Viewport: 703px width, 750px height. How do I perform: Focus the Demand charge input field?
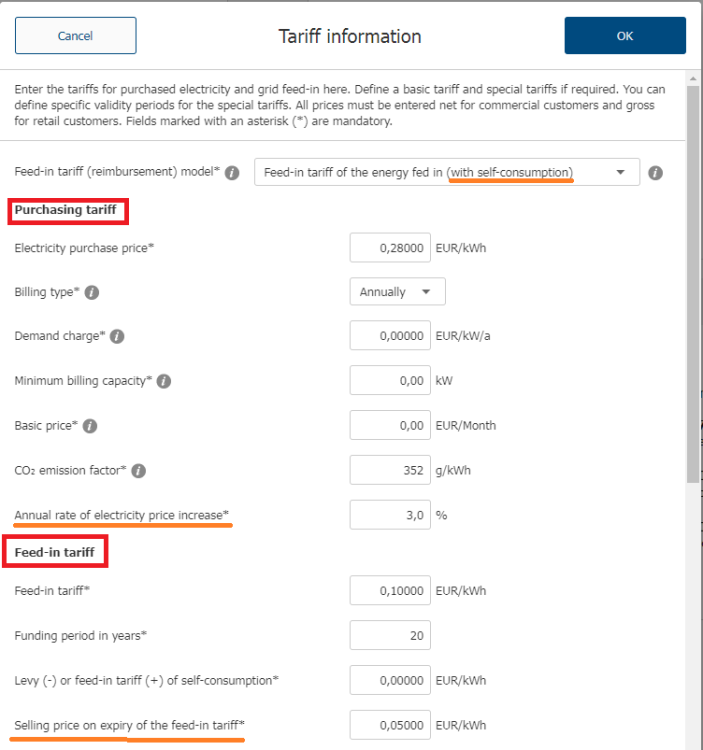[390, 336]
